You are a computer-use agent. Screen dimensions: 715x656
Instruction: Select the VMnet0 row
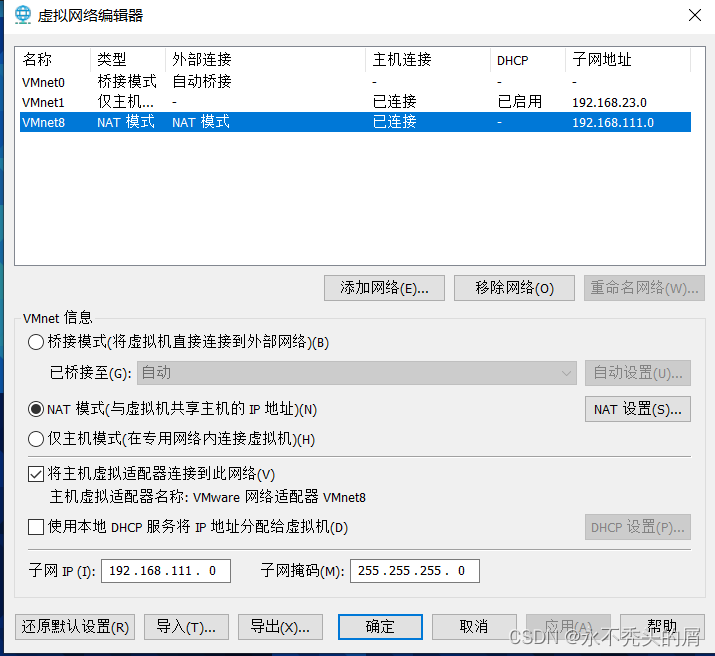(355, 82)
